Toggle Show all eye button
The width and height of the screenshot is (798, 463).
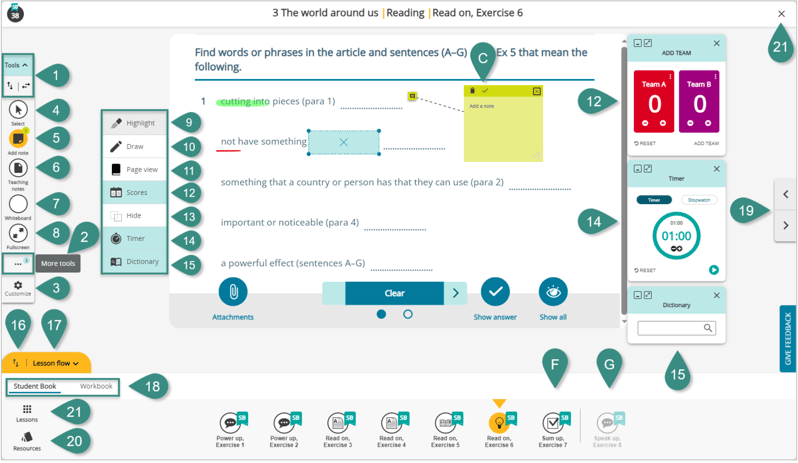click(x=553, y=292)
